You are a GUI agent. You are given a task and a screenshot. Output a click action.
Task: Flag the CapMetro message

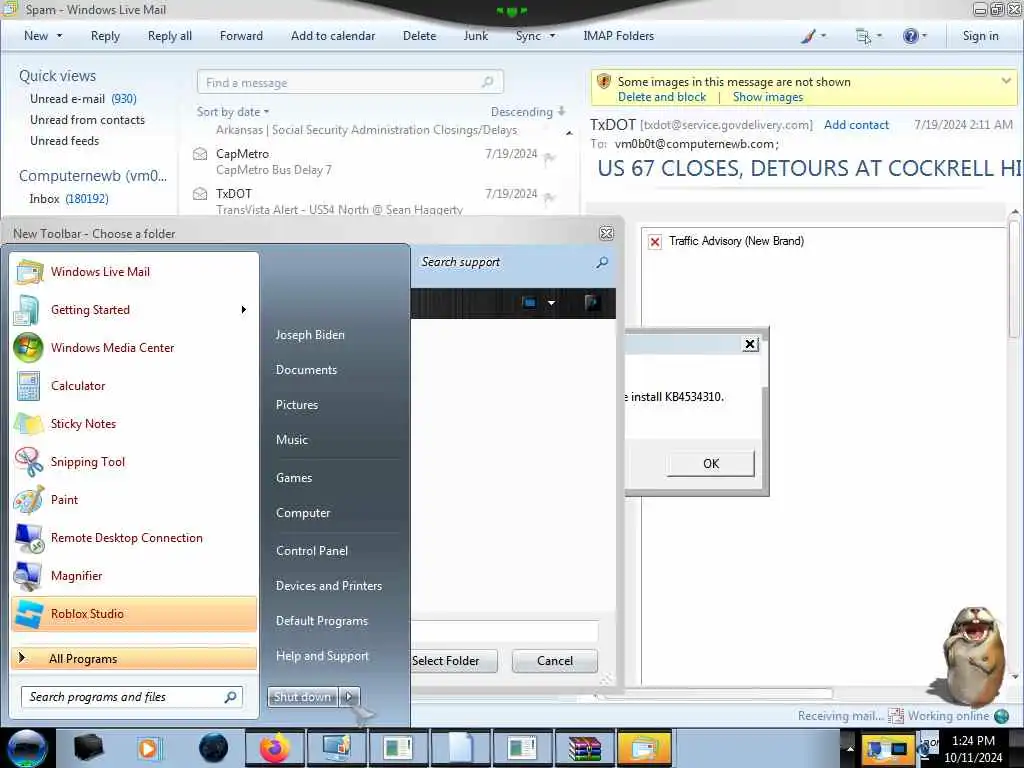coord(549,157)
